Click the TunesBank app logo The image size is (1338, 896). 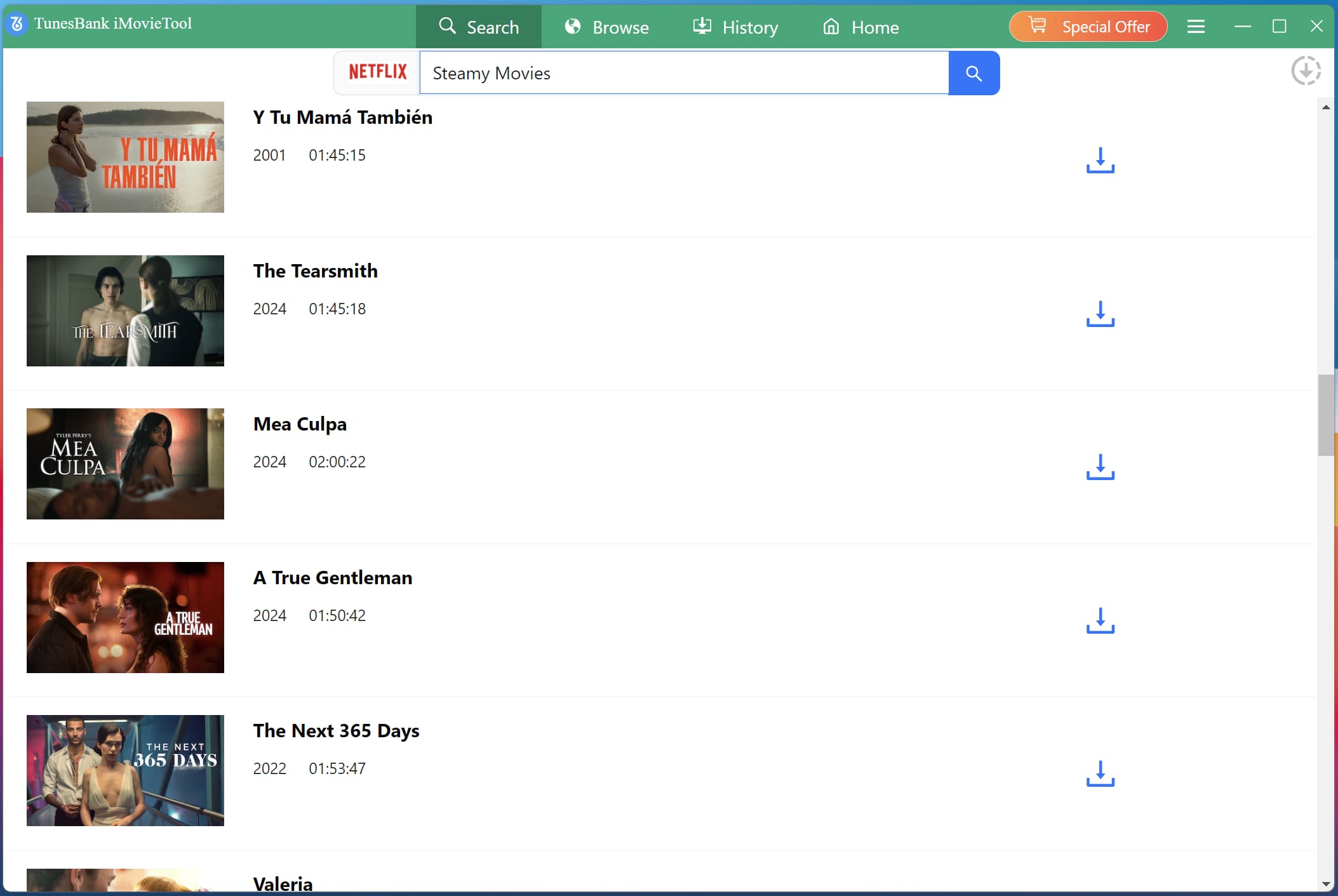(x=17, y=24)
